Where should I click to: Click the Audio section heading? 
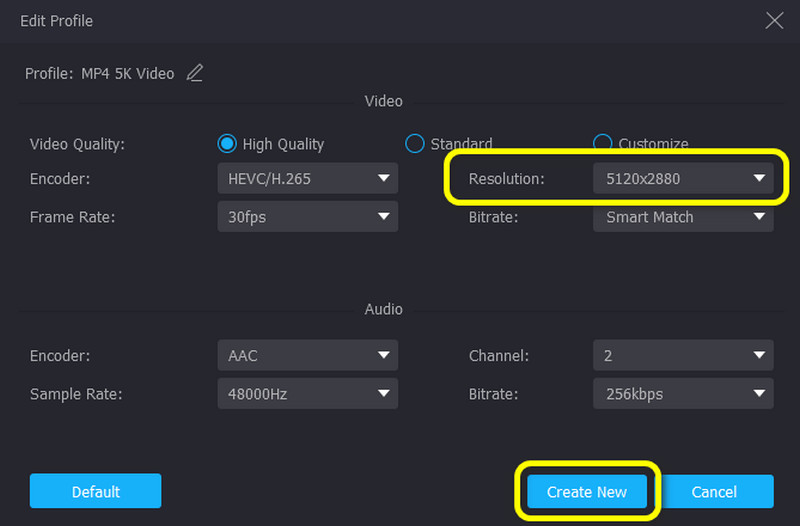pos(383,310)
